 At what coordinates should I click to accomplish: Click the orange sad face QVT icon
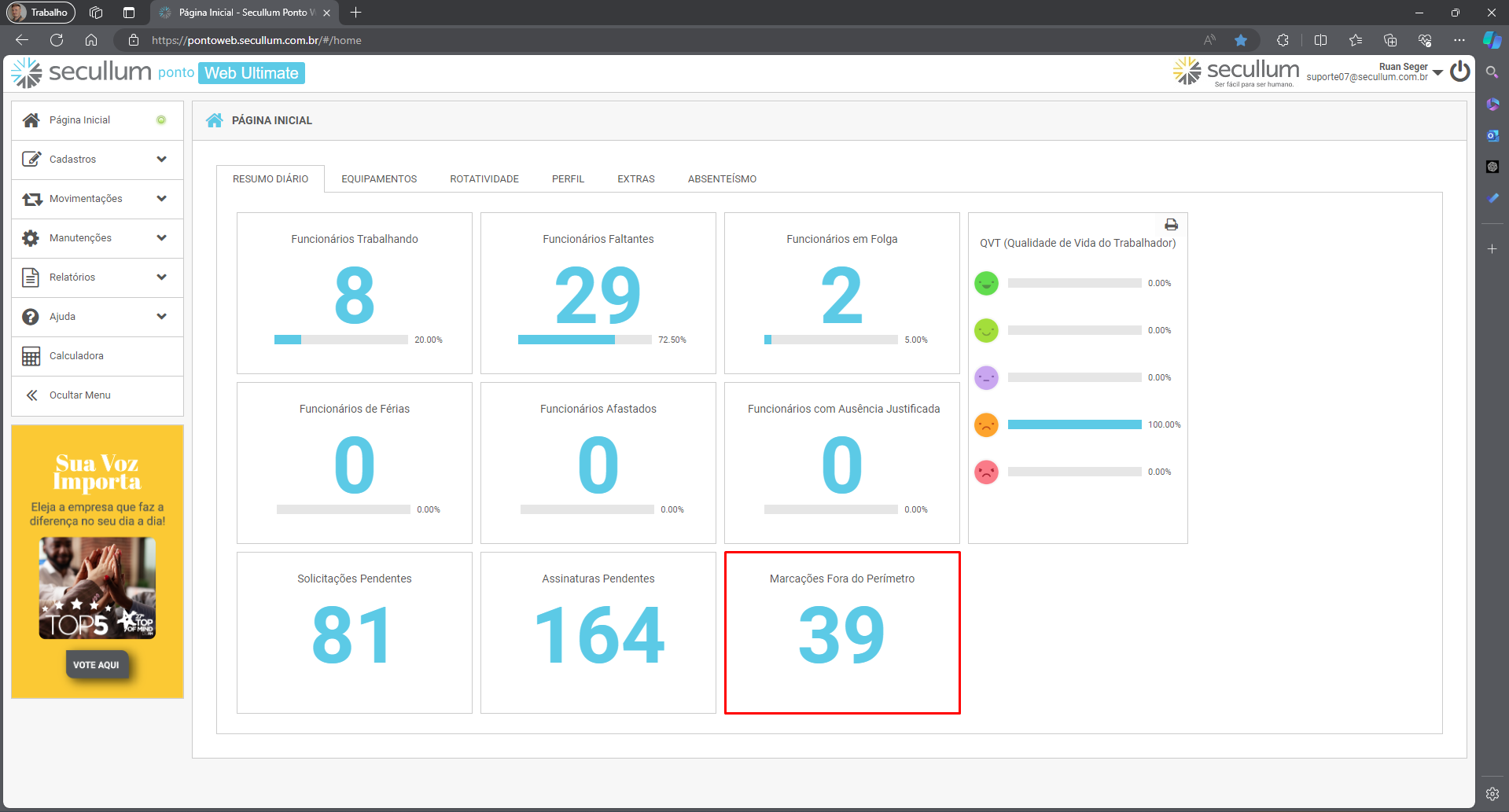click(x=986, y=424)
